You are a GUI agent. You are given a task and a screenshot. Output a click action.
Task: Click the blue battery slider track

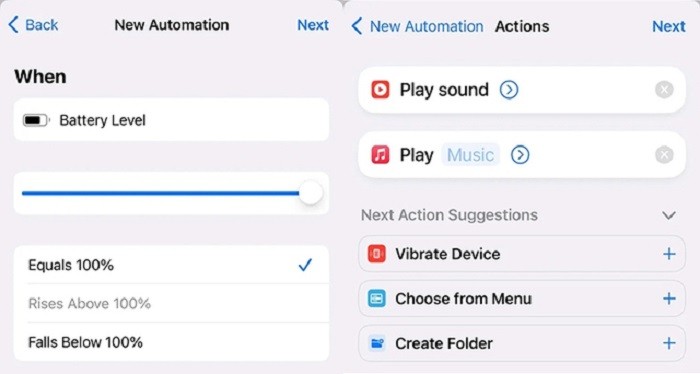click(161, 193)
